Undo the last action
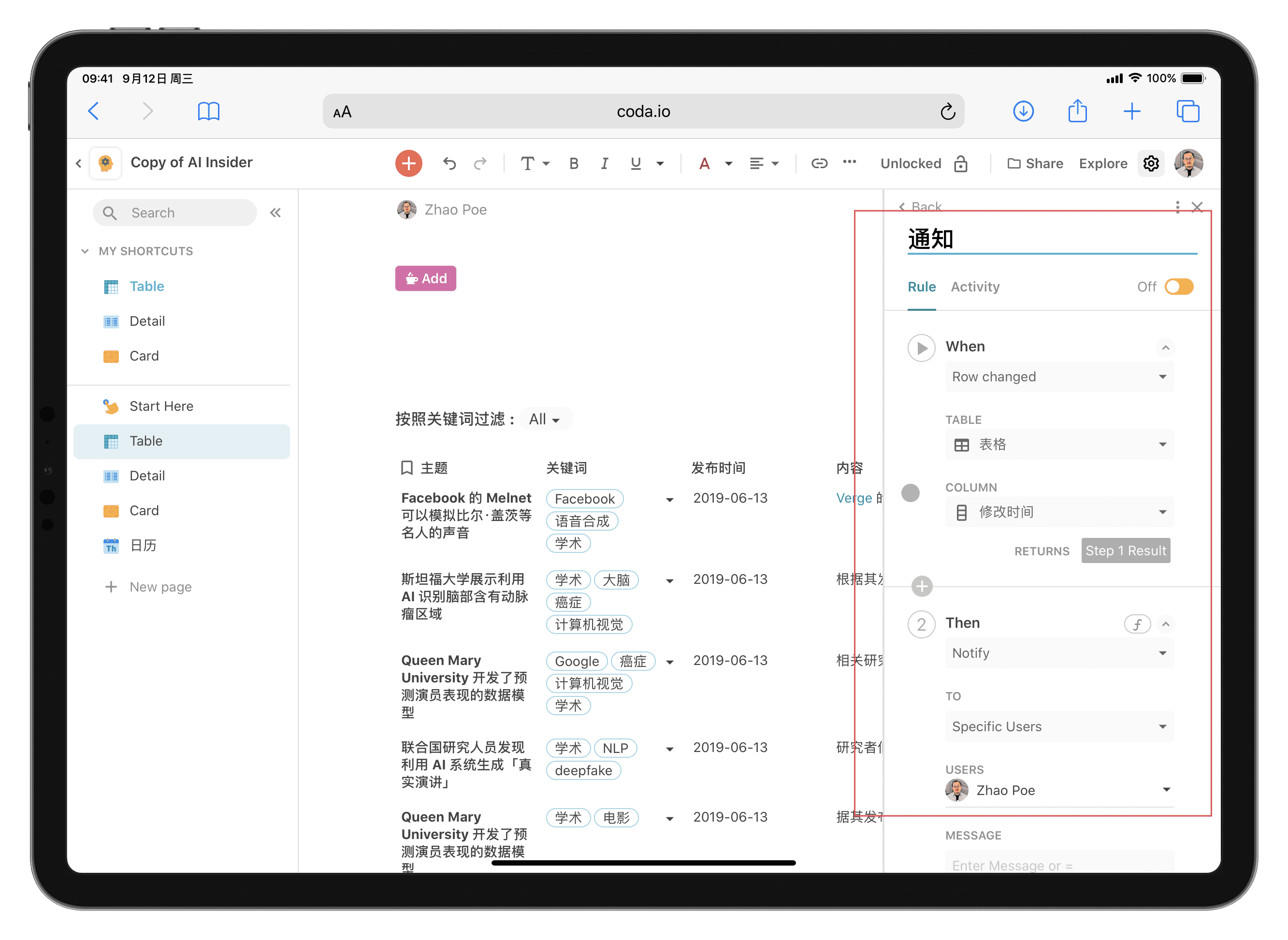Screen dimensions: 1288x940 (x=449, y=164)
